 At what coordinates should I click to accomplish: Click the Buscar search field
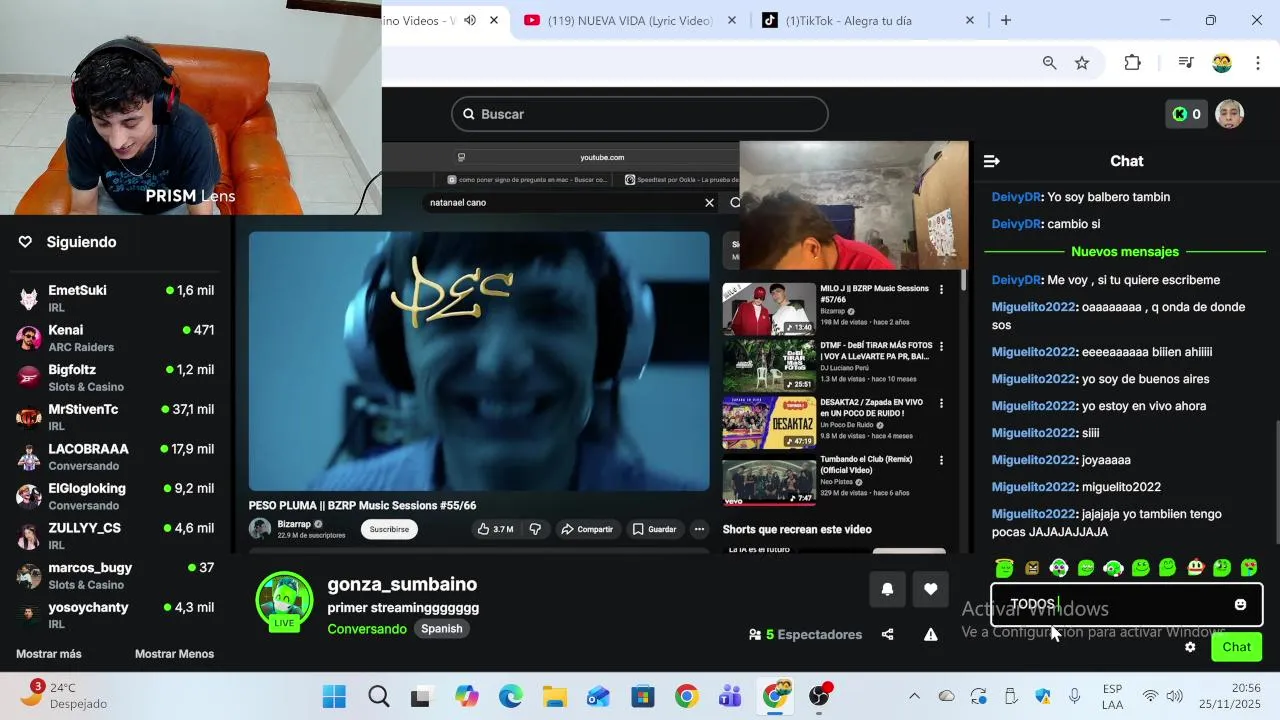tap(640, 114)
